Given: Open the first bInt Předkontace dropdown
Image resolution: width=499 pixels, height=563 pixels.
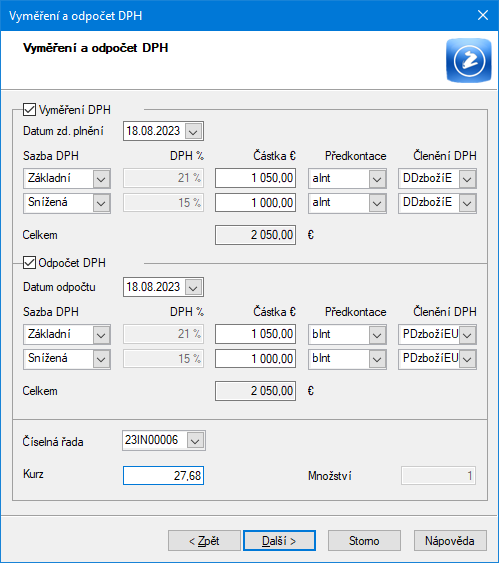Looking at the screenshot, I should pyautogui.click(x=377, y=335).
